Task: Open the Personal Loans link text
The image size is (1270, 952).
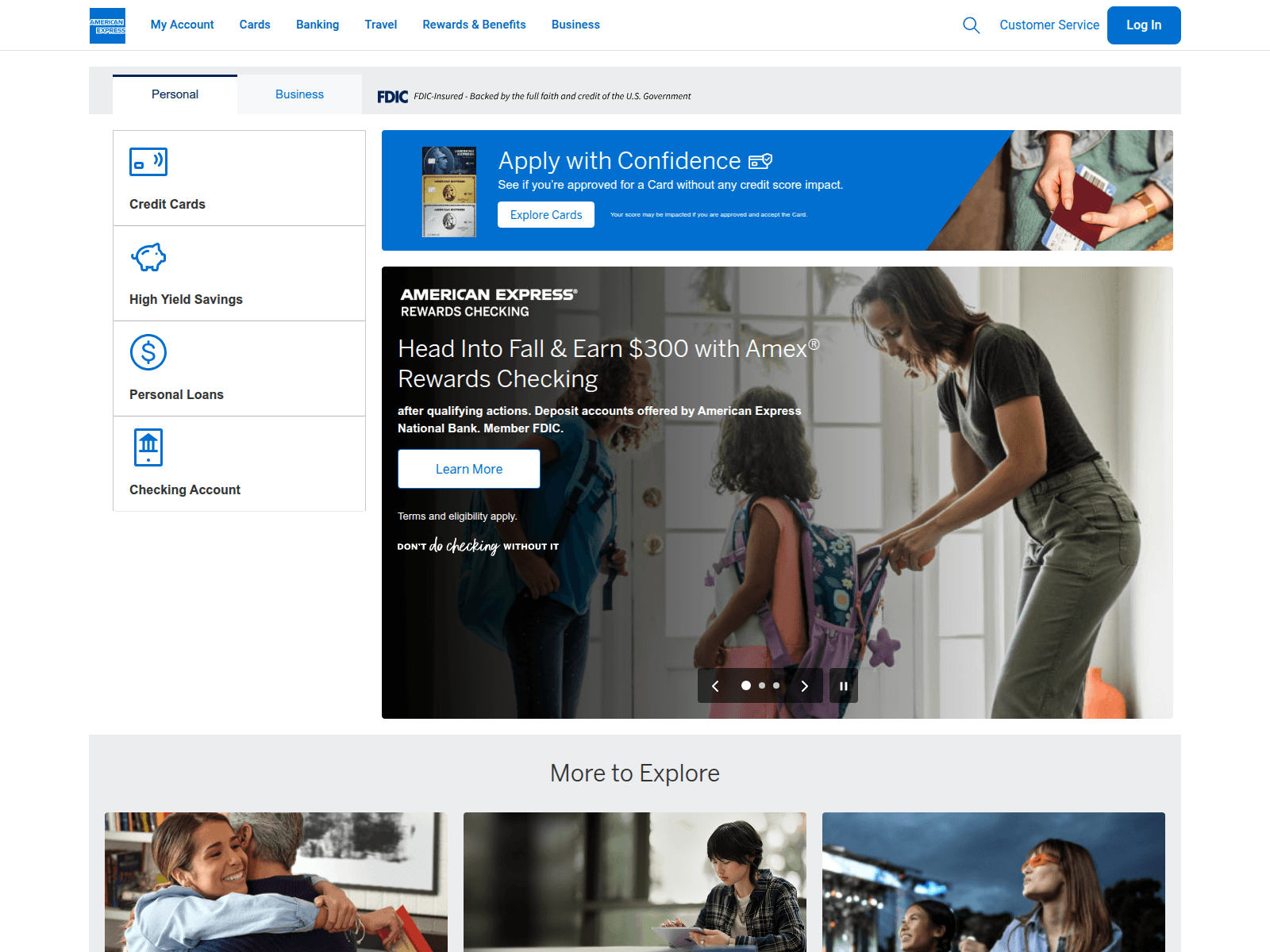Action: pyautogui.click(x=176, y=394)
